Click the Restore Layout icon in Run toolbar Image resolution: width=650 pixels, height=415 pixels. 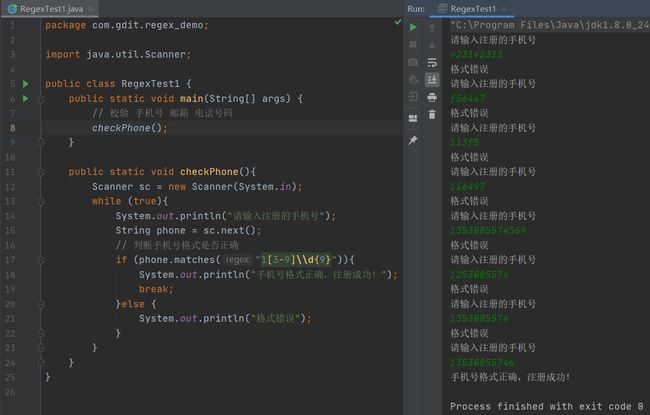[413, 119]
